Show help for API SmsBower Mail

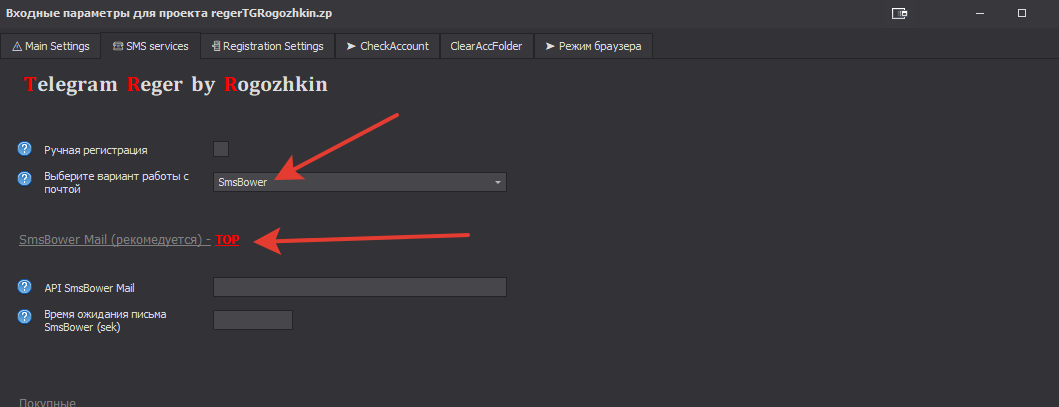(24, 287)
